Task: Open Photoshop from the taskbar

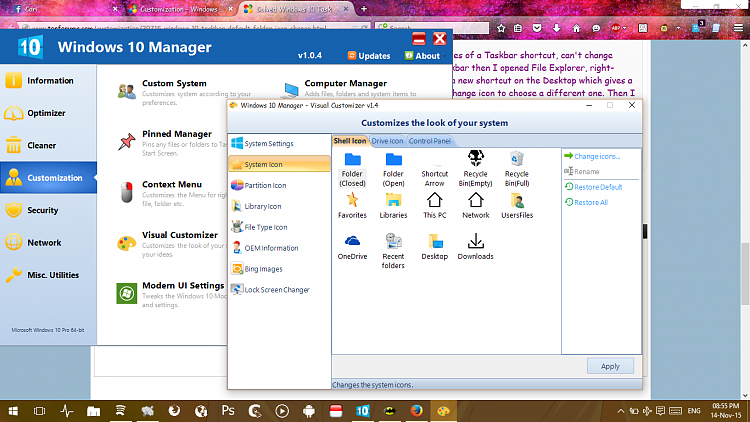Action: click(228, 410)
